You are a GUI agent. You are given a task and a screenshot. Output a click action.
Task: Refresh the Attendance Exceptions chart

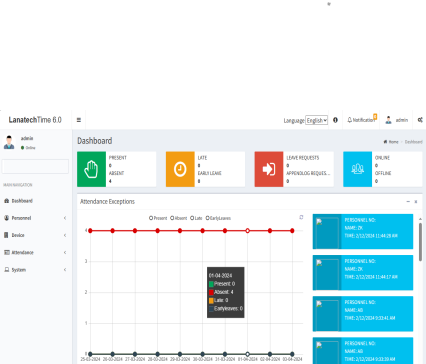(x=301, y=217)
